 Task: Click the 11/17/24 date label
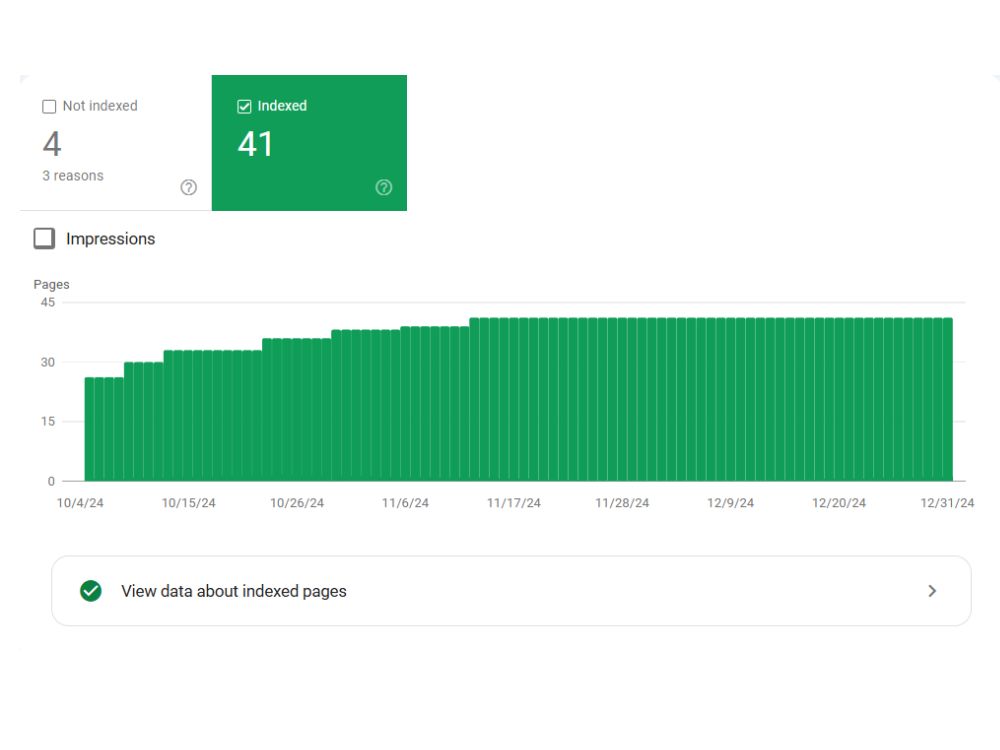coord(514,503)
